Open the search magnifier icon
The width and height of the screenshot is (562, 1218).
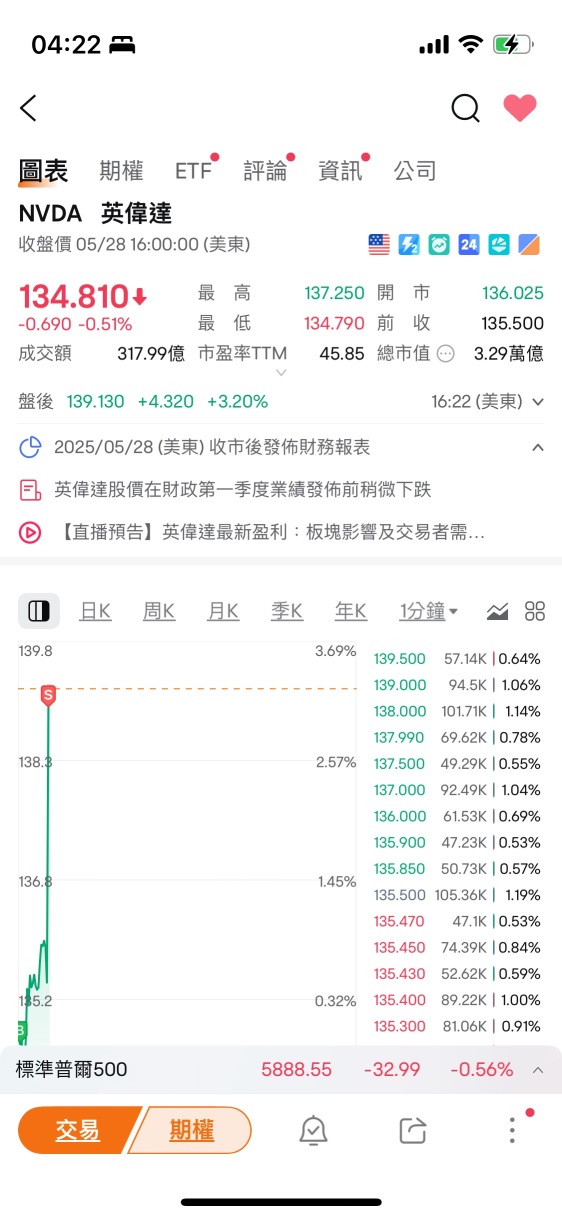coord(465,108)
